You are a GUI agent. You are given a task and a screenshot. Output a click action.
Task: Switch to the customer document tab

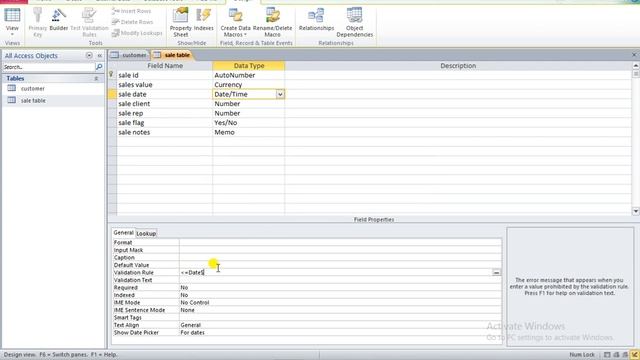point(129,55)
